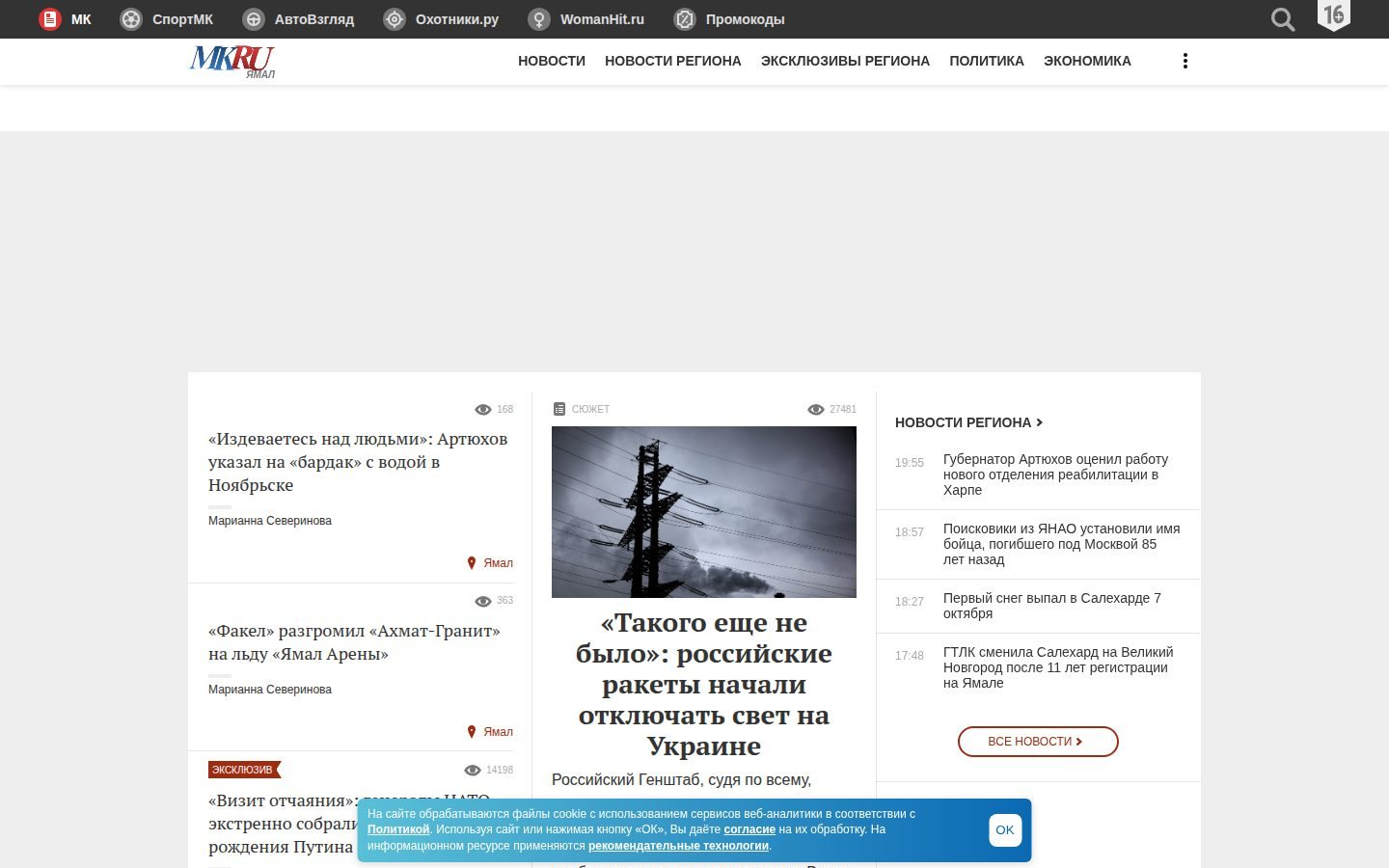Click the location pin under the Ноябрьск article
The width and height of the screenshot is (1389, 868).
[472, 563]
